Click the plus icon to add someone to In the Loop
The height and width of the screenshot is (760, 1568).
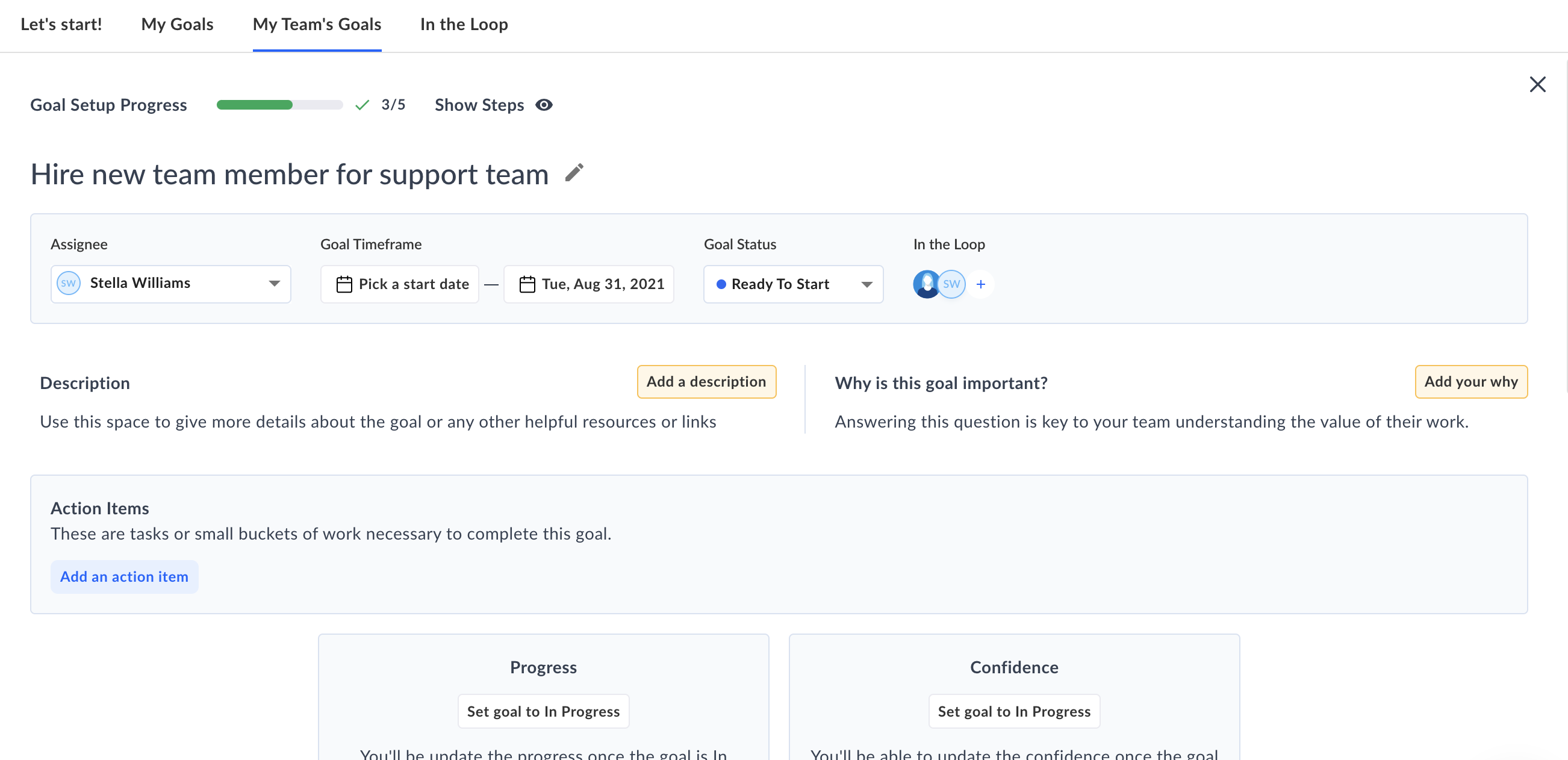[981, 284]
